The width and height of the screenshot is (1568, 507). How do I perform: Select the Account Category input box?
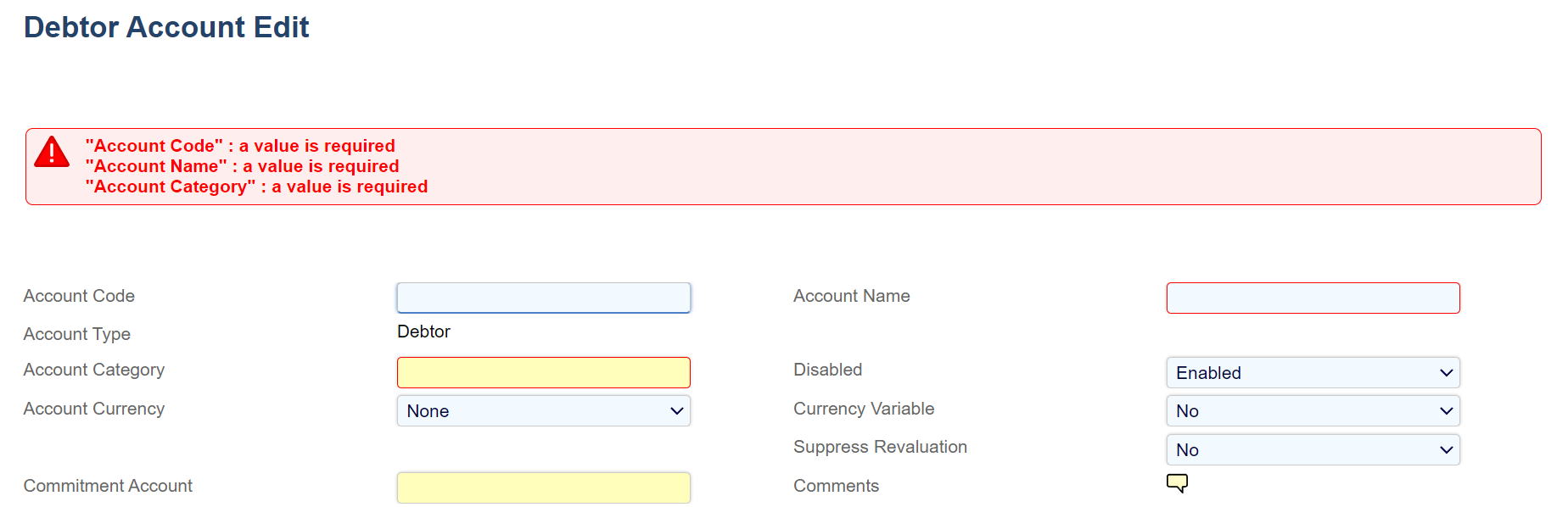(x=543, y=373)
